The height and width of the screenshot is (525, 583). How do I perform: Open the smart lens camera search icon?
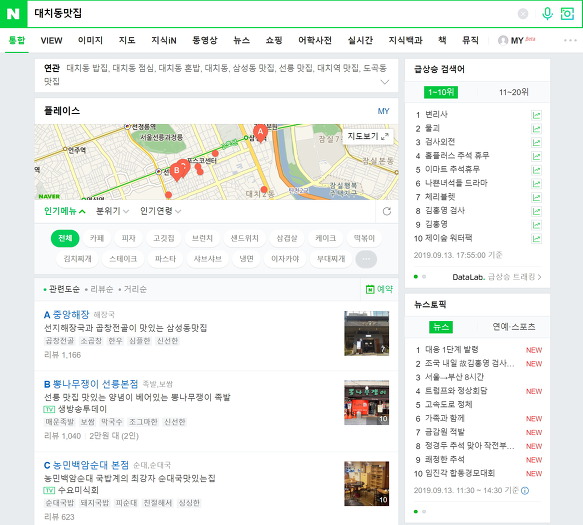coord(567,14)
